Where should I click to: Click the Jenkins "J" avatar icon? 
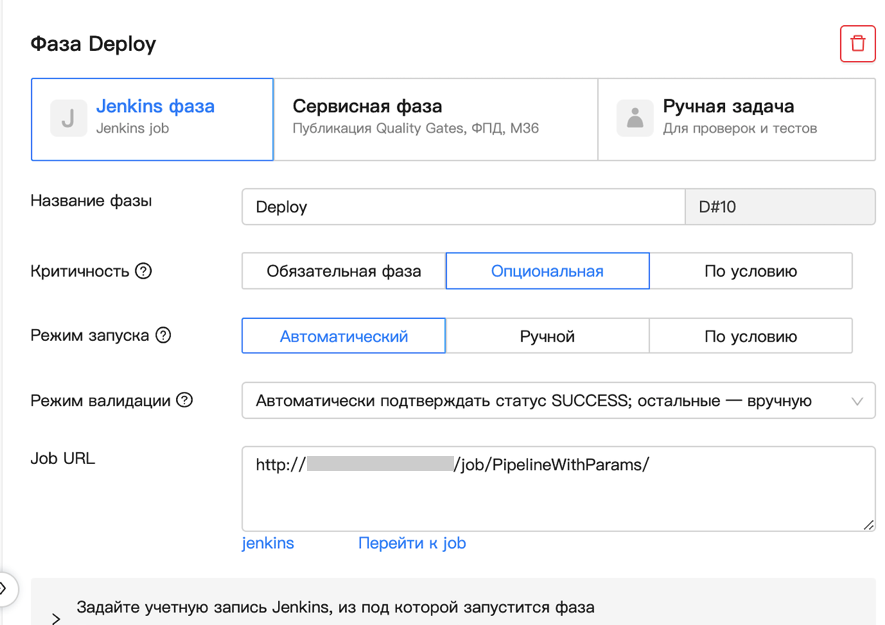[x=68, y=119]
